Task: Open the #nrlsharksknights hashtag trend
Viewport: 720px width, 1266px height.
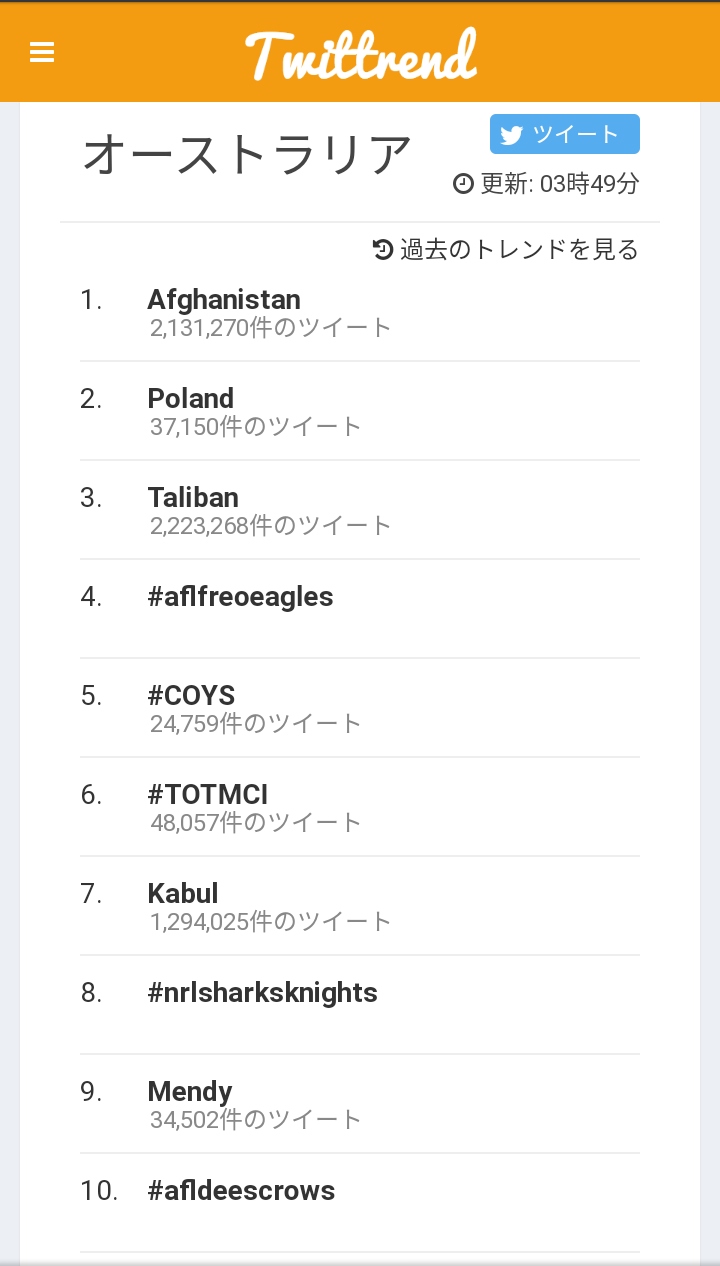Action: point(262,992)
